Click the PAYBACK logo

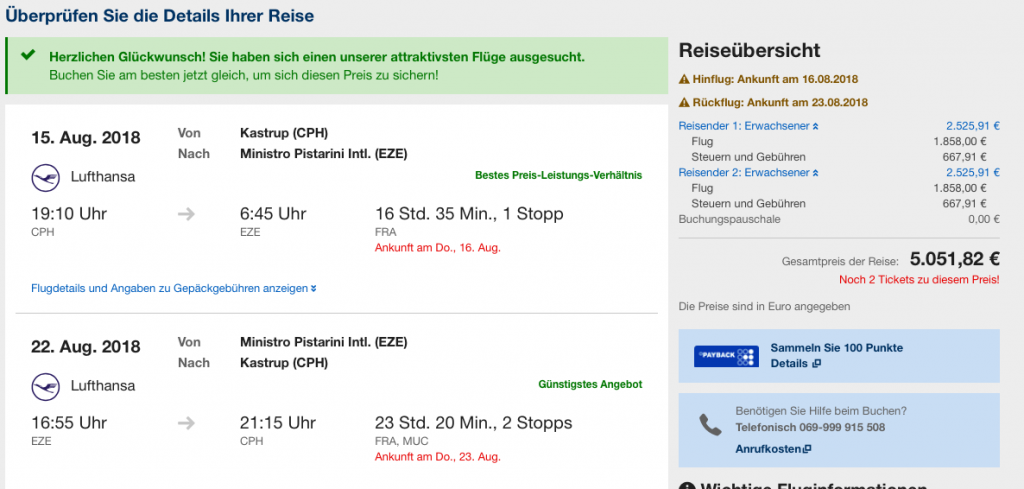pos(726,356)
